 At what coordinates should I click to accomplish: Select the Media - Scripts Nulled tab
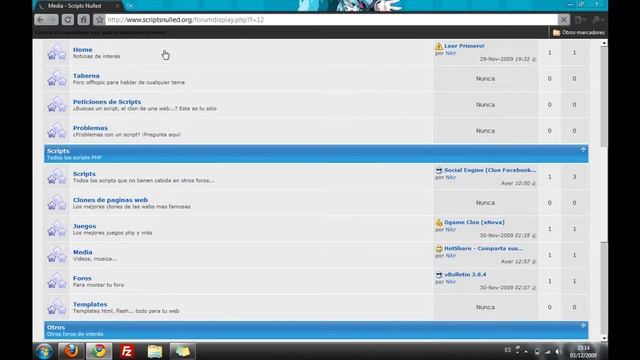coord(78,6)
